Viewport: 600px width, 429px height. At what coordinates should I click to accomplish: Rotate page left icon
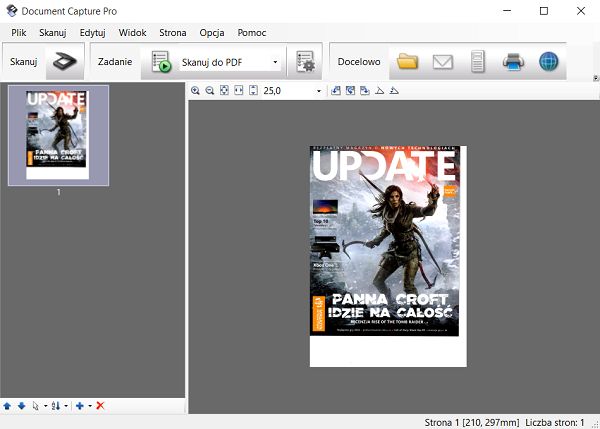click(x=336, y=91)
